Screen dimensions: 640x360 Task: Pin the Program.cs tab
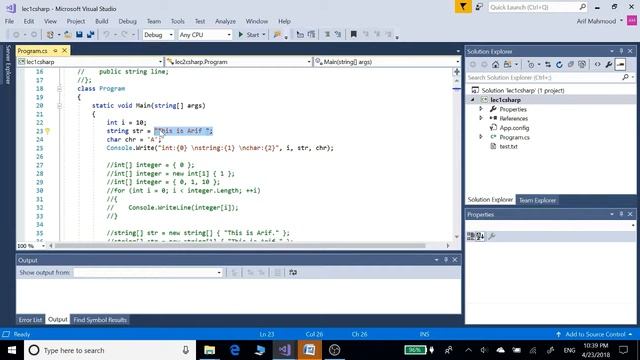click(x=56, y=51)
